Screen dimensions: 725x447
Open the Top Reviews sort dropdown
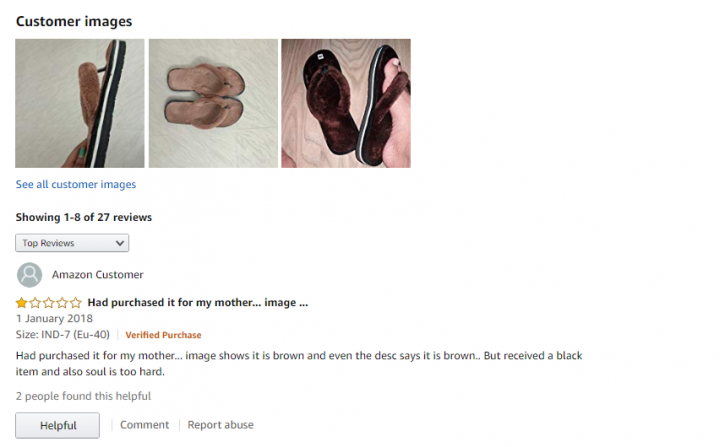coord(72,243)
